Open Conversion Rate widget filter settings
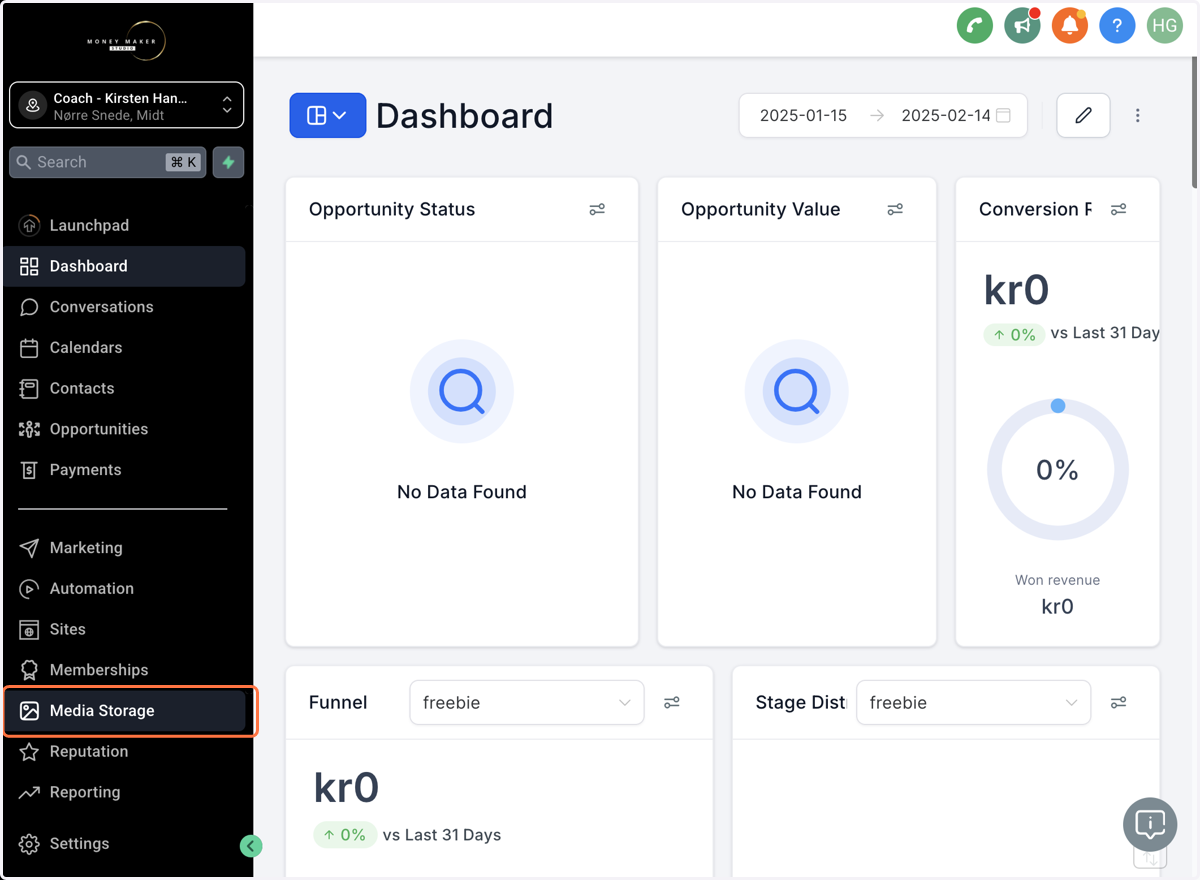The height and width of the screenshot is (880, 1200). [1118, 209]
